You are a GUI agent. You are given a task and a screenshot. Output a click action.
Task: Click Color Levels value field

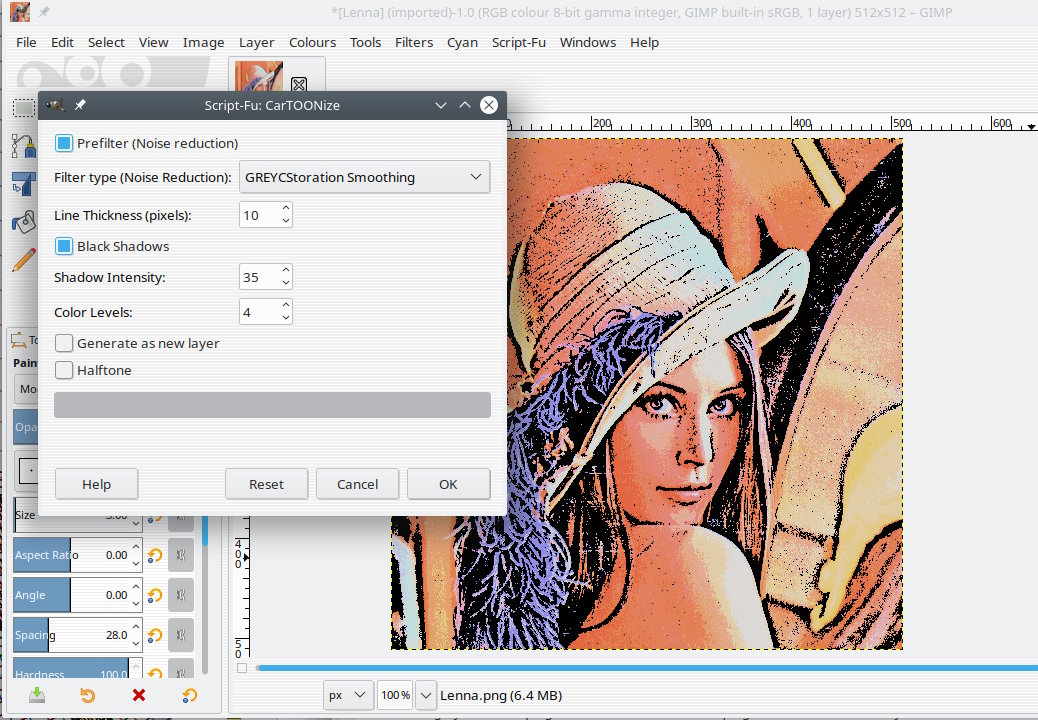pyautogui.click(x=259, y=312)
